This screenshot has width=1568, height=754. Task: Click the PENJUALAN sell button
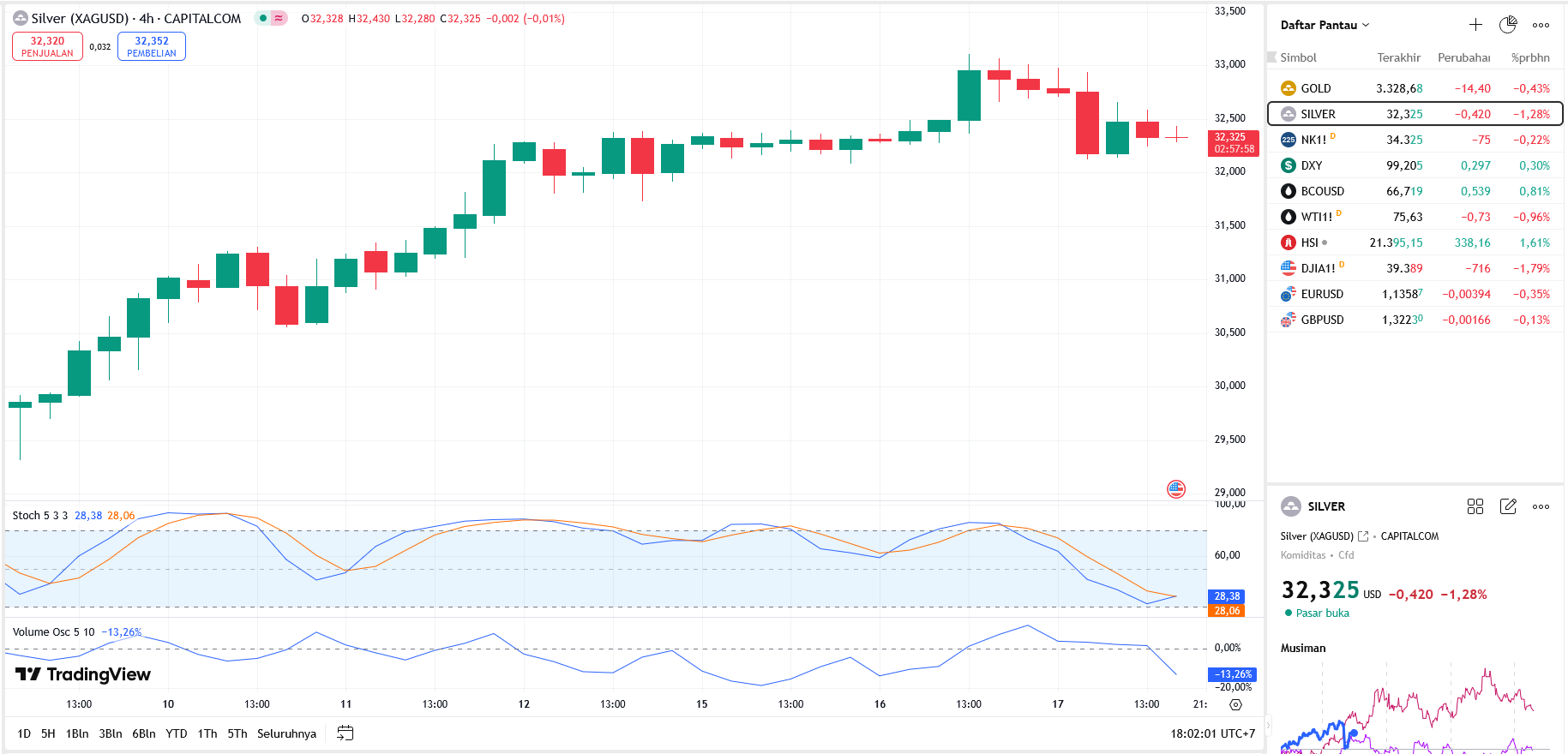pyautogui.click(x=47, y=46)
